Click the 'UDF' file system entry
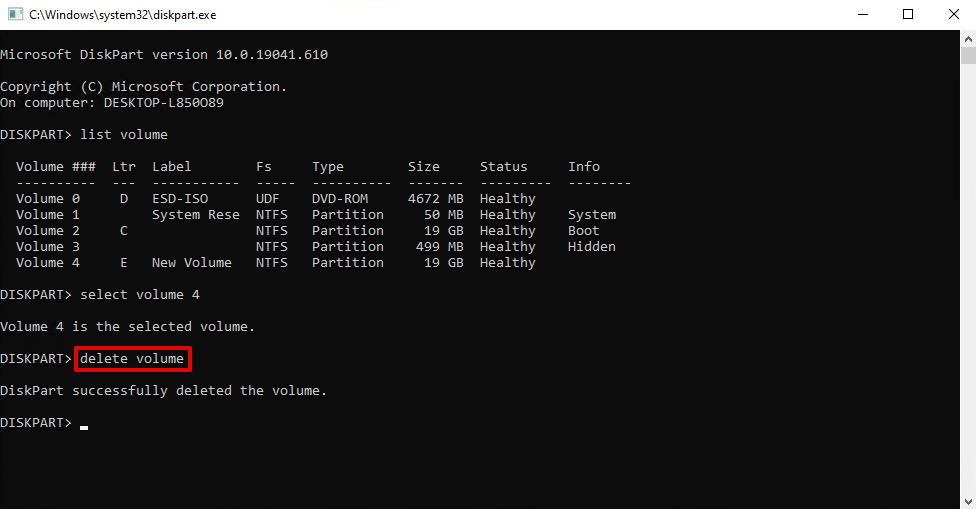The height and width of the screenshot is (509, 976). tap(268, 198)
